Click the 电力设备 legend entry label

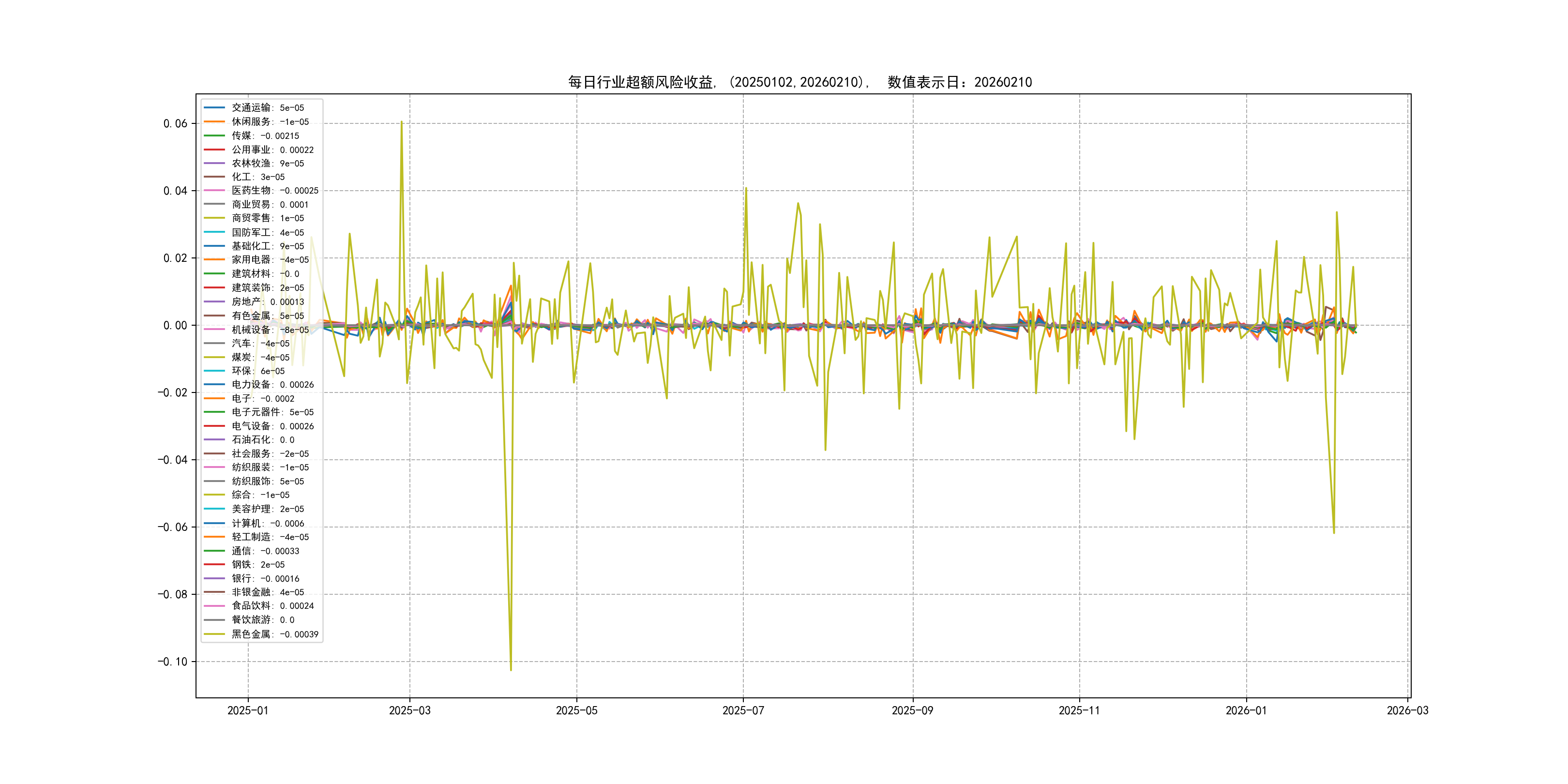(x=272, y=385)
